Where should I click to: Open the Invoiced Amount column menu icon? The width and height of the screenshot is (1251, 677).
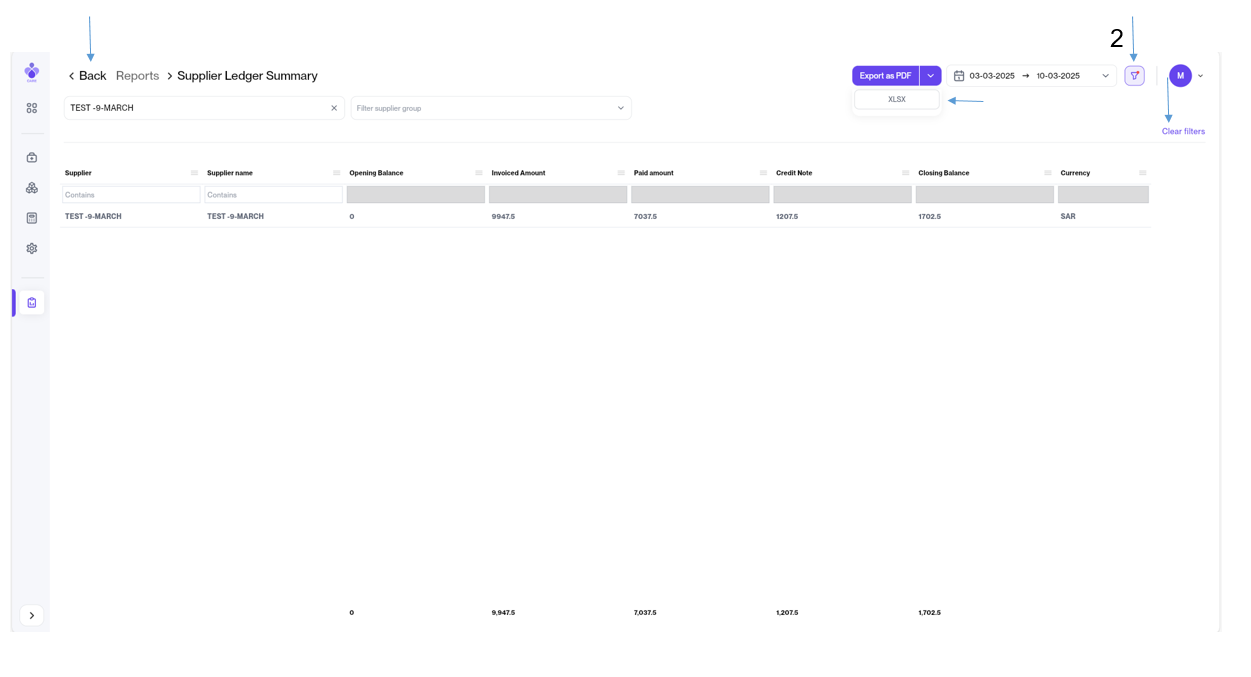point(621,173)
